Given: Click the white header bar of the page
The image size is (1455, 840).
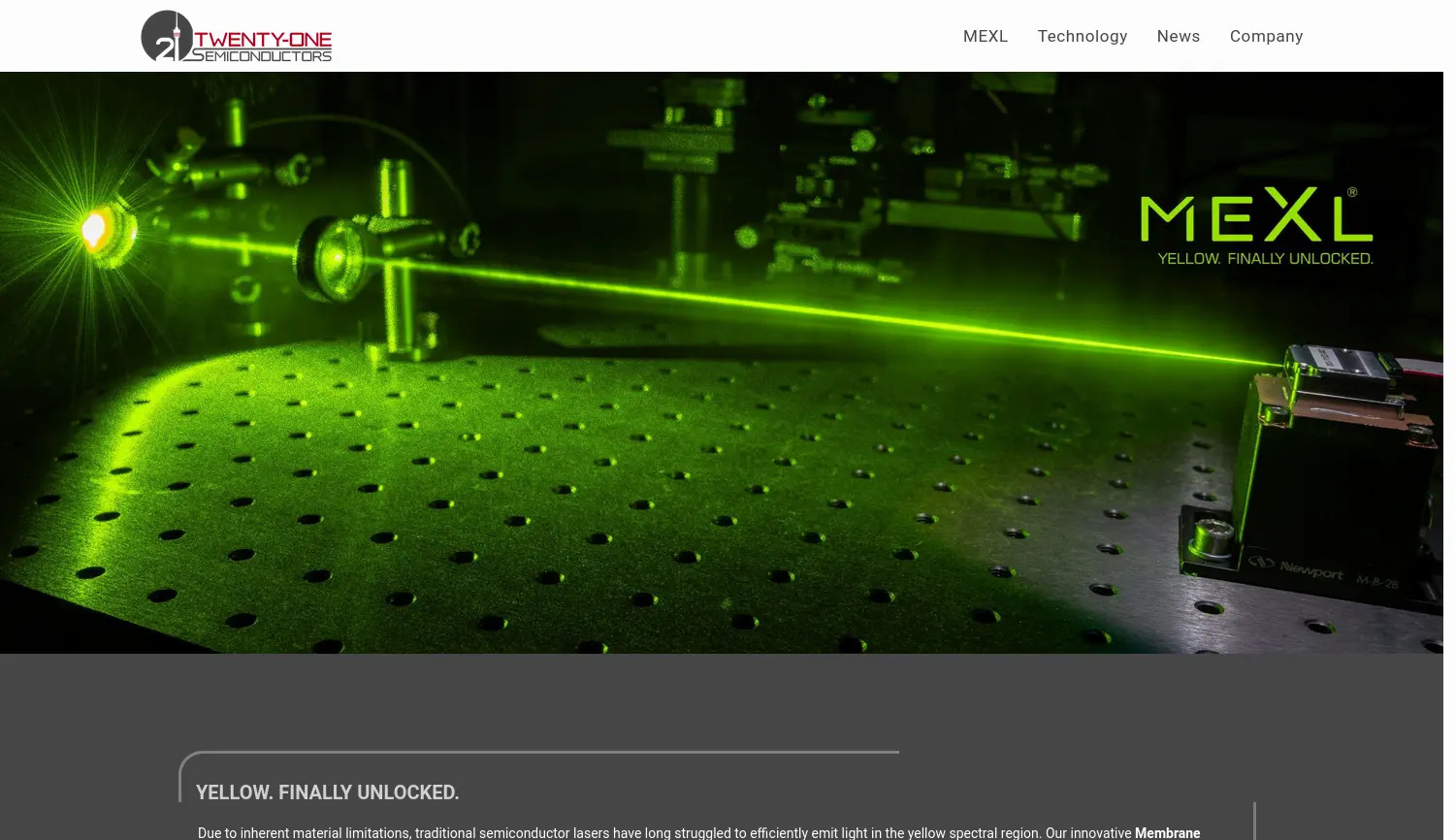Looking at the screenshot, I should pos(630,36).
